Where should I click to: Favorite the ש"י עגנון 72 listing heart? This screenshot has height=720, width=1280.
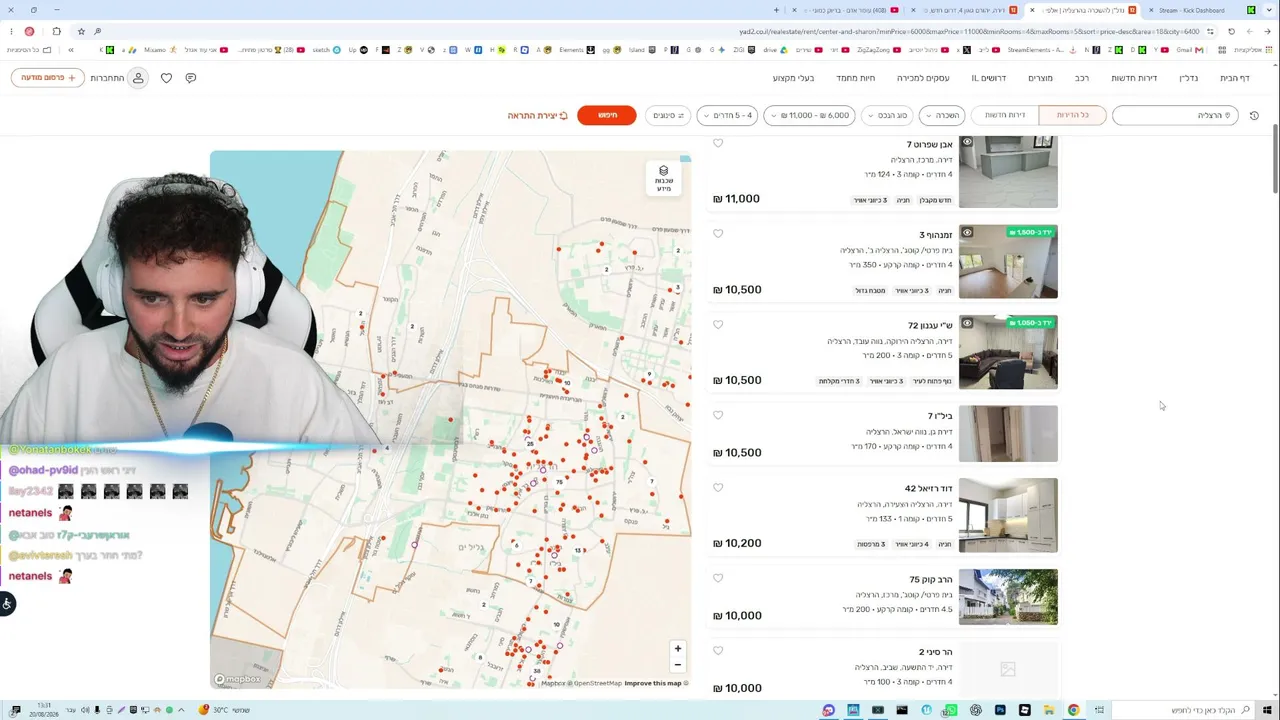click(x=718, y=325)
